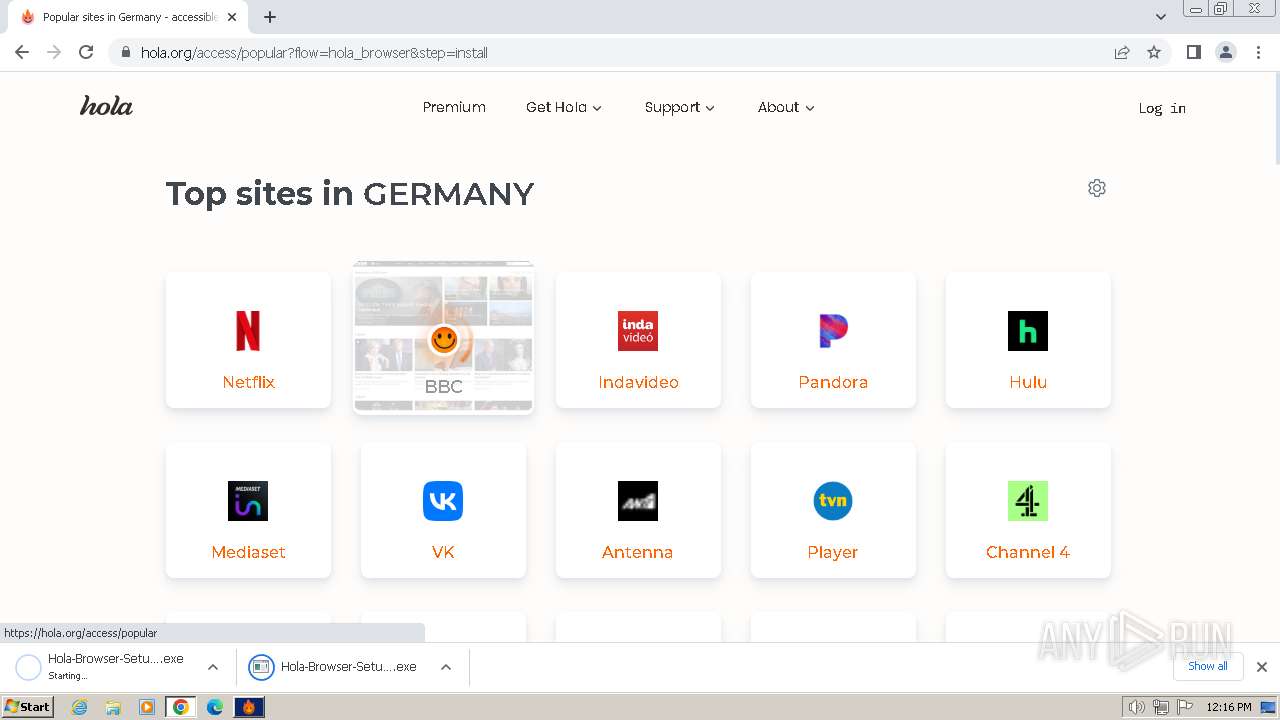Open Chrome three-dot menu
The width and height of the screenshot is (1280, 720).
(1258, 52)
